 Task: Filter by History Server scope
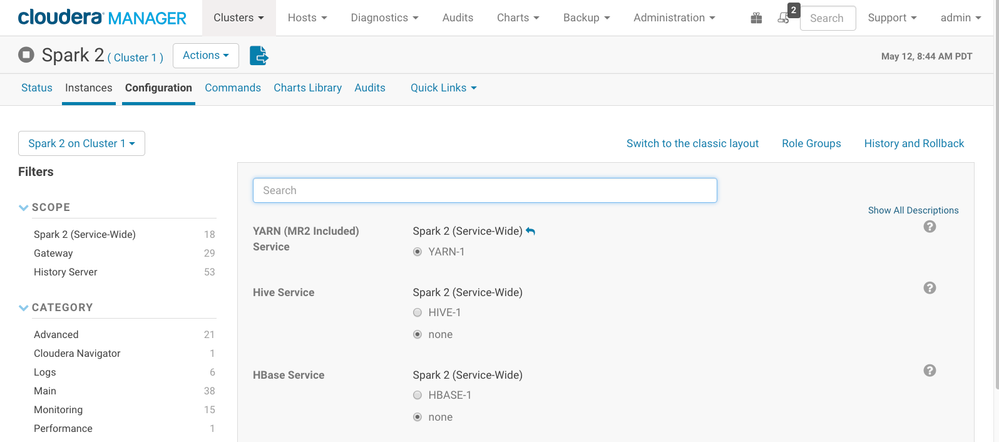pyautogui.click(x=65, y=272)
